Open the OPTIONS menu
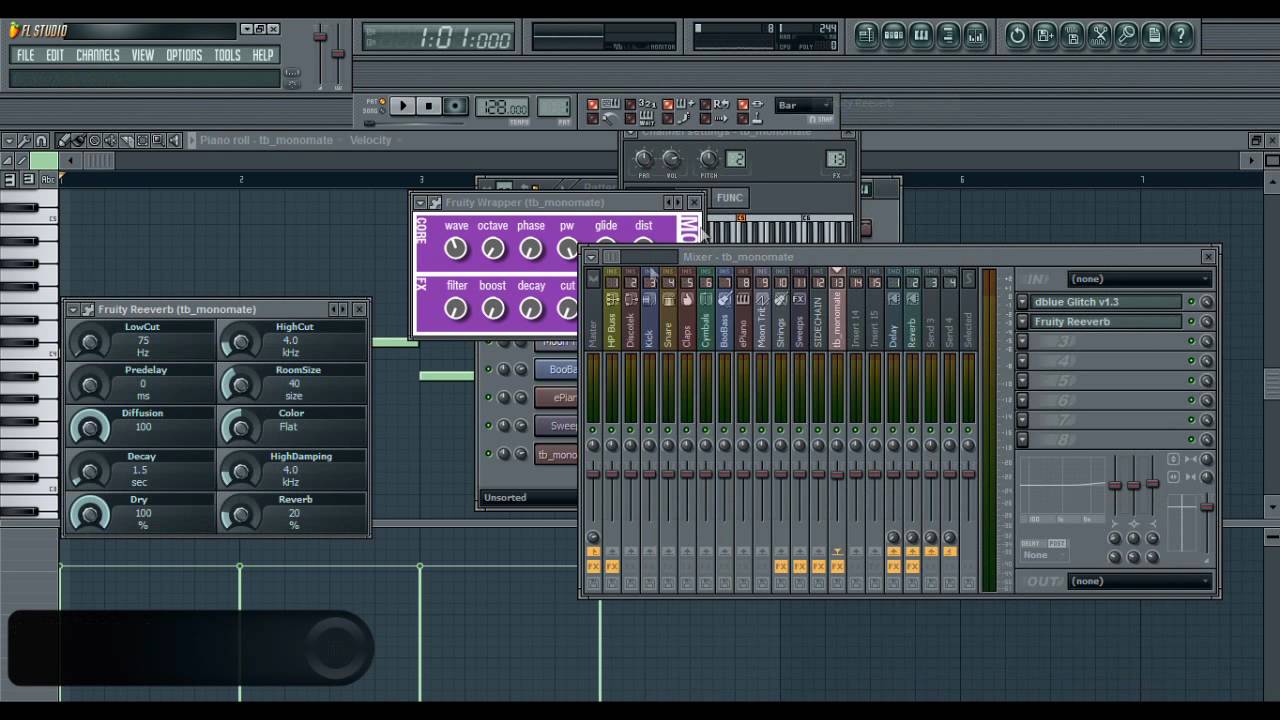 tap(184, 55)
